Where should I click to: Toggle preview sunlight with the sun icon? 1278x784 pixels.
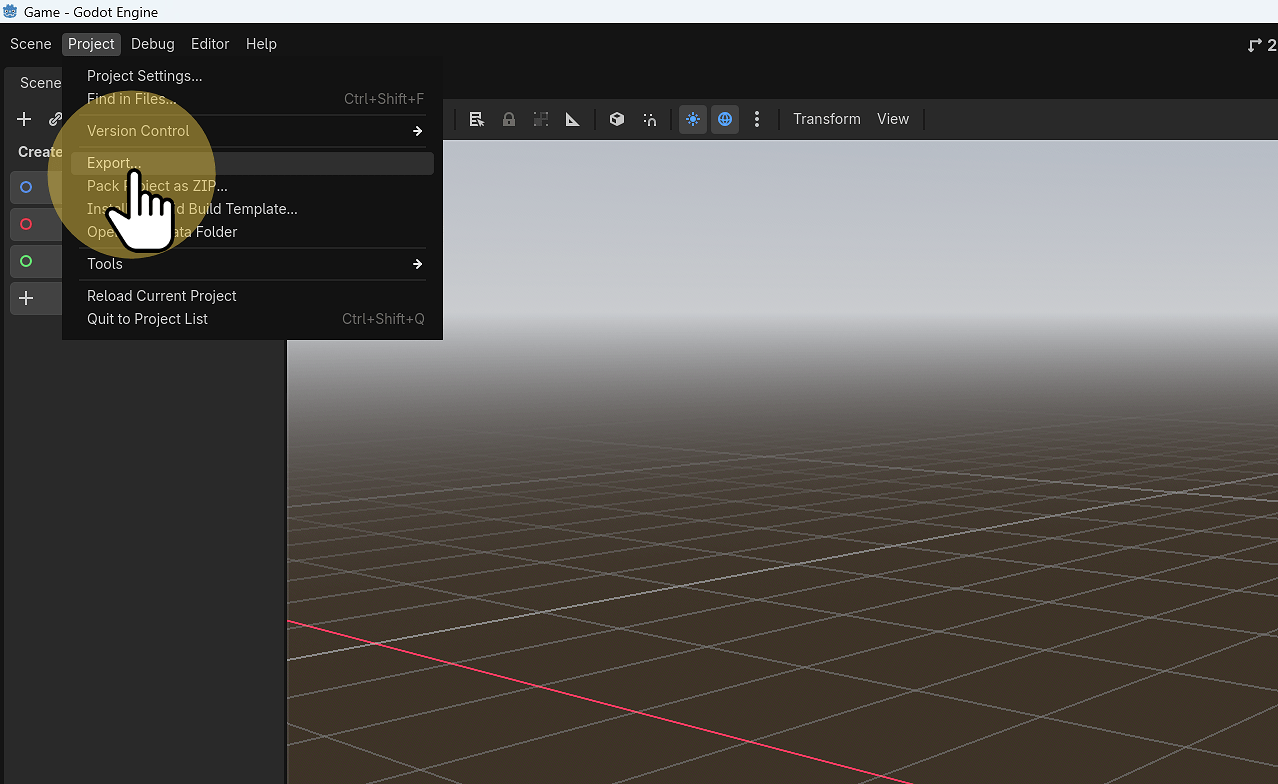pyautogui.click(x=692, y=119)
